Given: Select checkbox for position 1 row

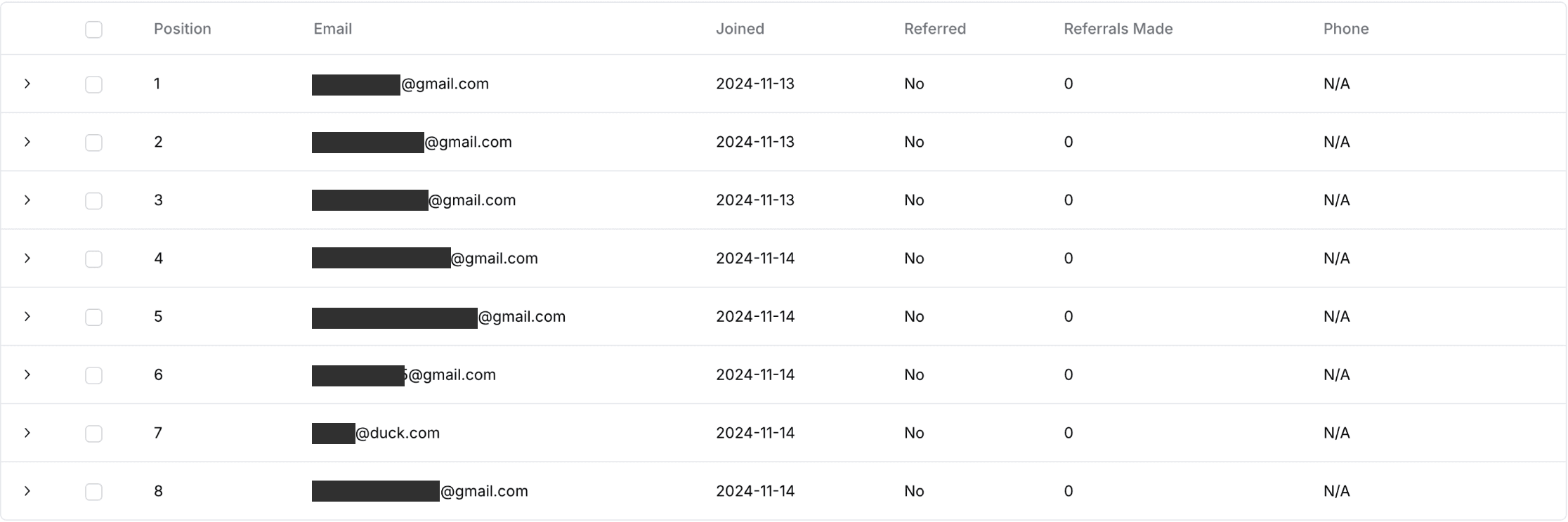Looking at the screenshot, I should click(93, 84).
